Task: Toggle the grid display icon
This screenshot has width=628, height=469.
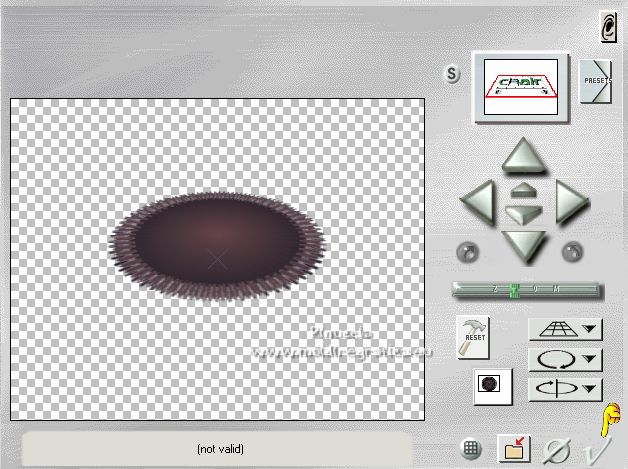Action: click(471, 449)
